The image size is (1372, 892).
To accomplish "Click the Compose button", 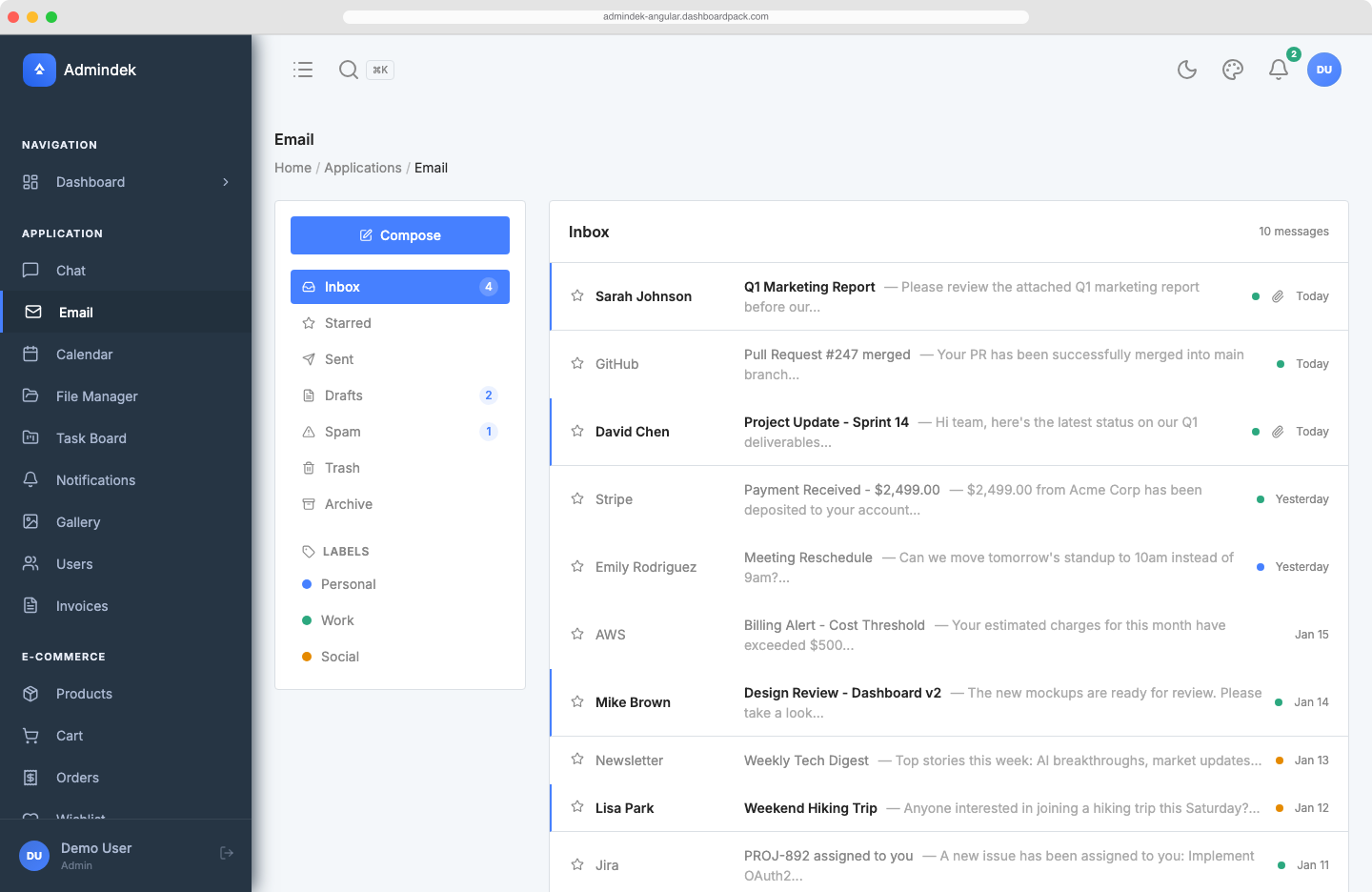I will (400, 234).
